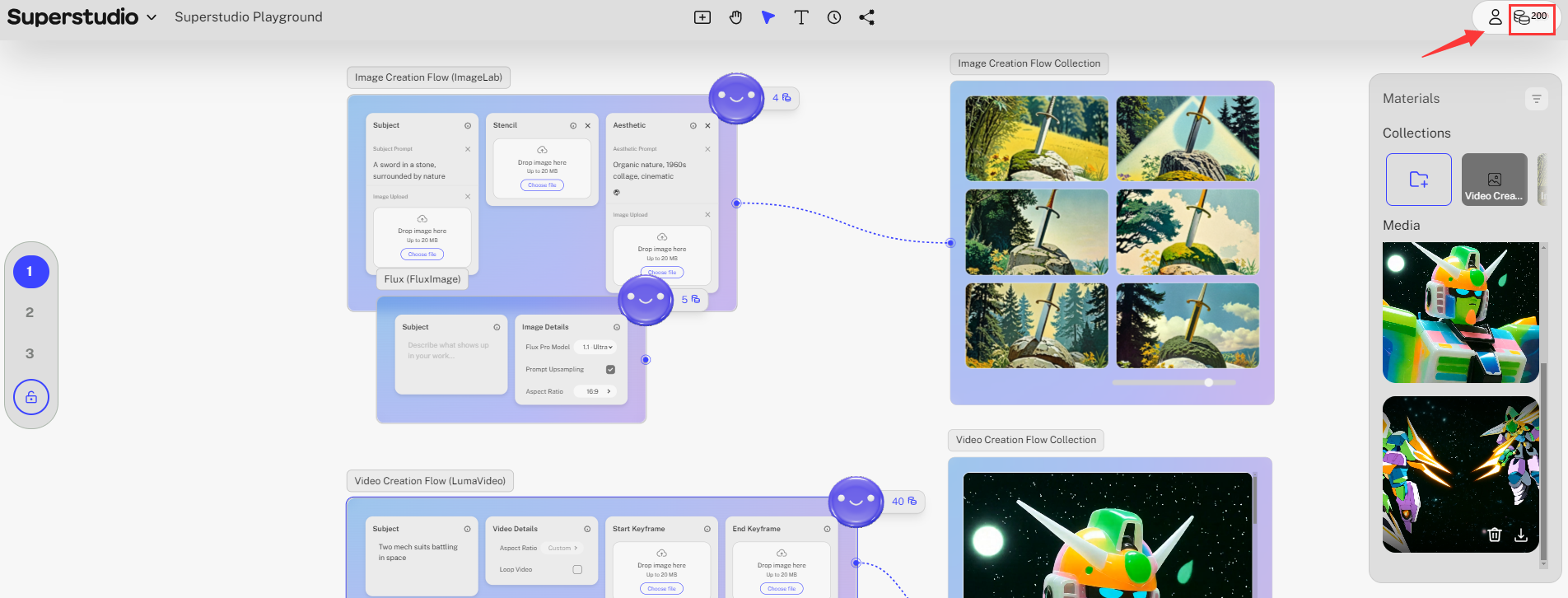Image resolution: width=1568 pixels, height=598 pixels.
Task: Click the ImageLab flow output connector
Action: coord(737,203)
